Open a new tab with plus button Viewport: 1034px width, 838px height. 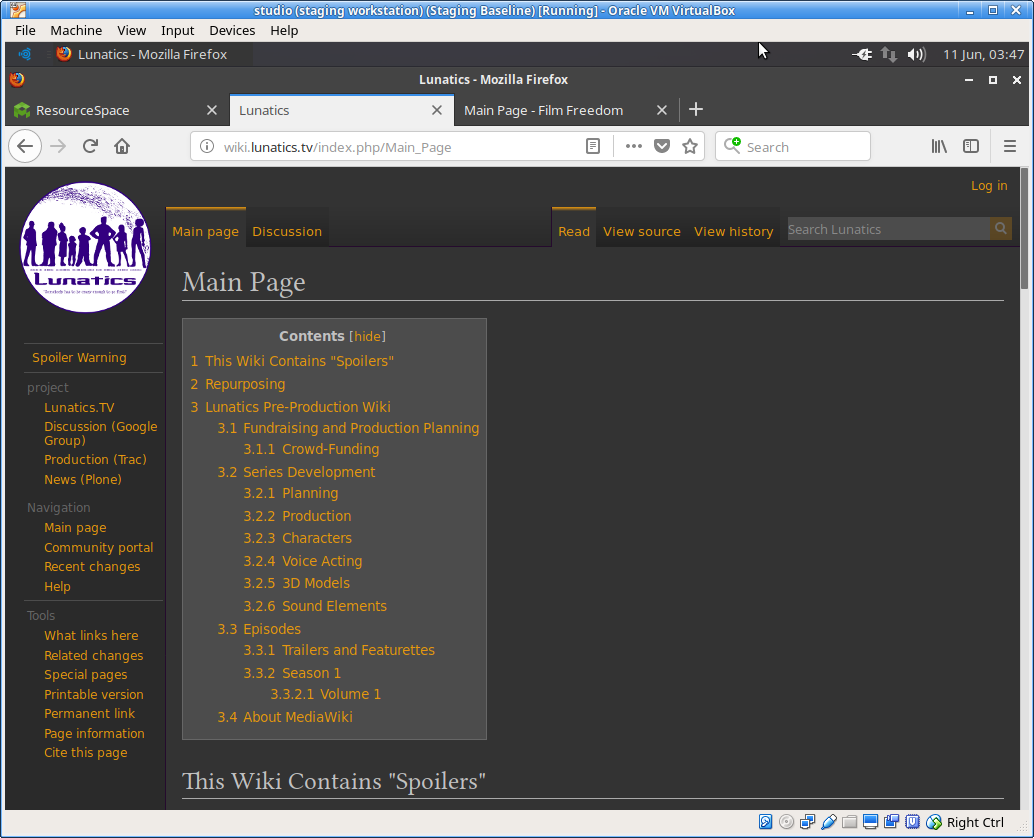[x=696, y=110]
